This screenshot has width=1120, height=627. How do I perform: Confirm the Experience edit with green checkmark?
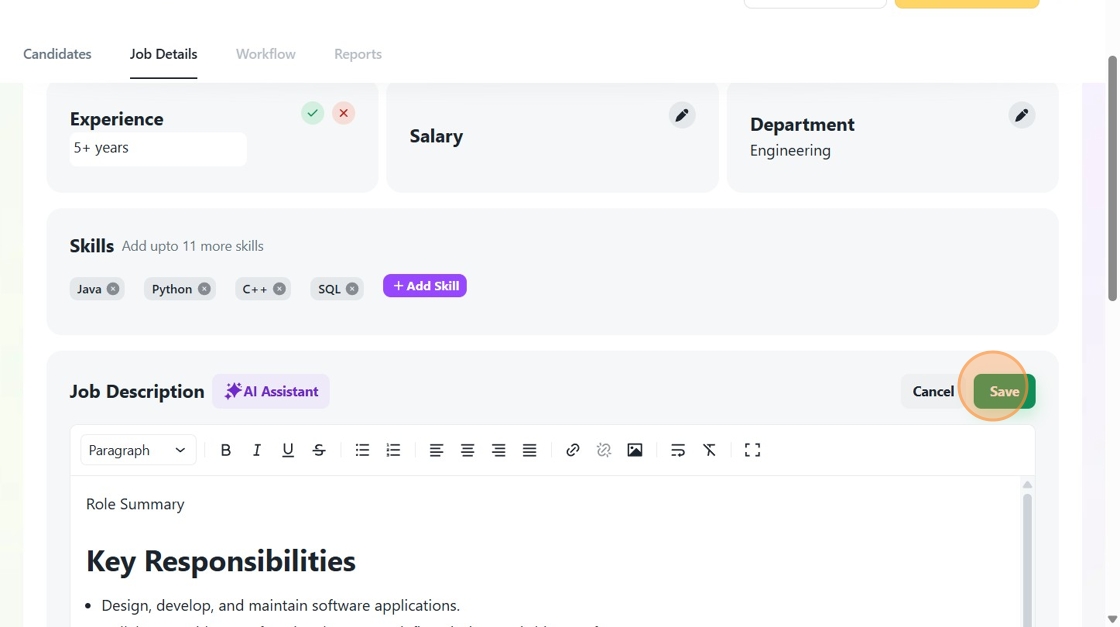(312, 113)
